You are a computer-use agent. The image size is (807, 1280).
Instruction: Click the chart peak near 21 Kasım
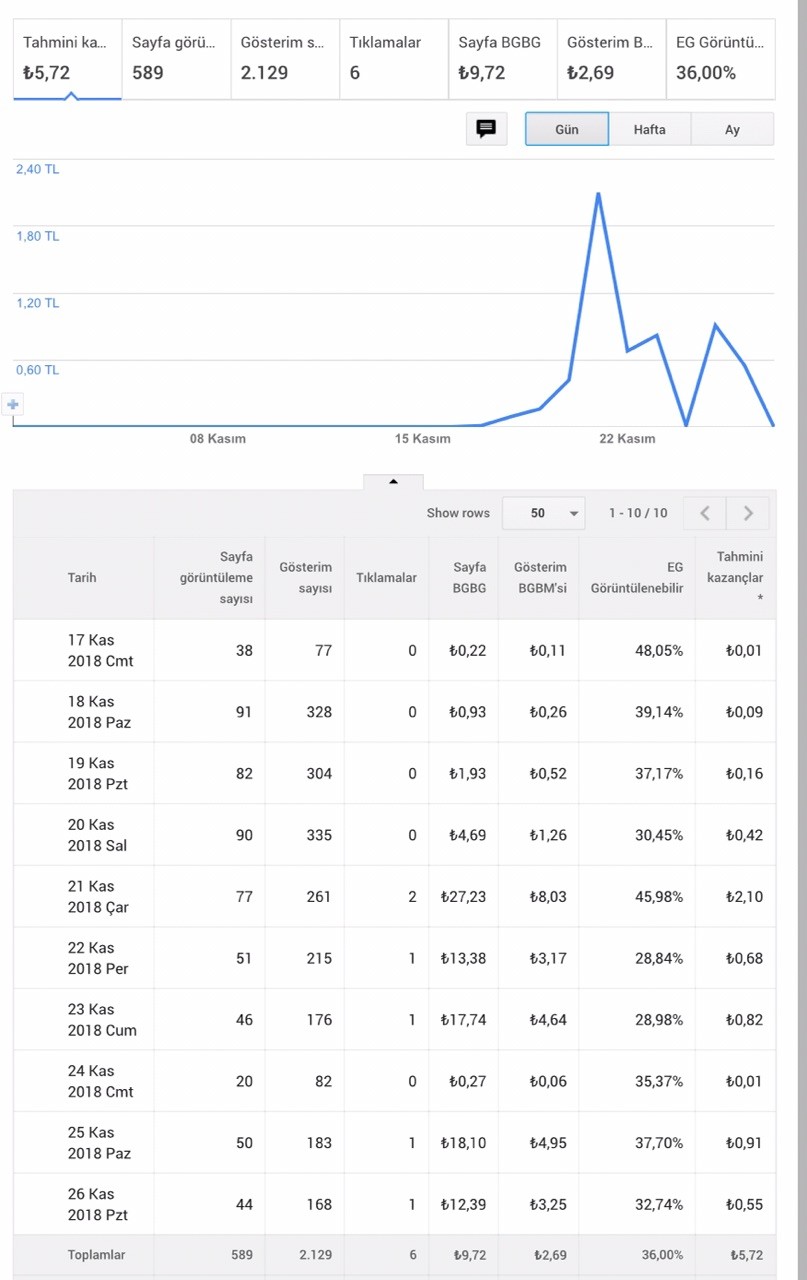tap(598, 194)
